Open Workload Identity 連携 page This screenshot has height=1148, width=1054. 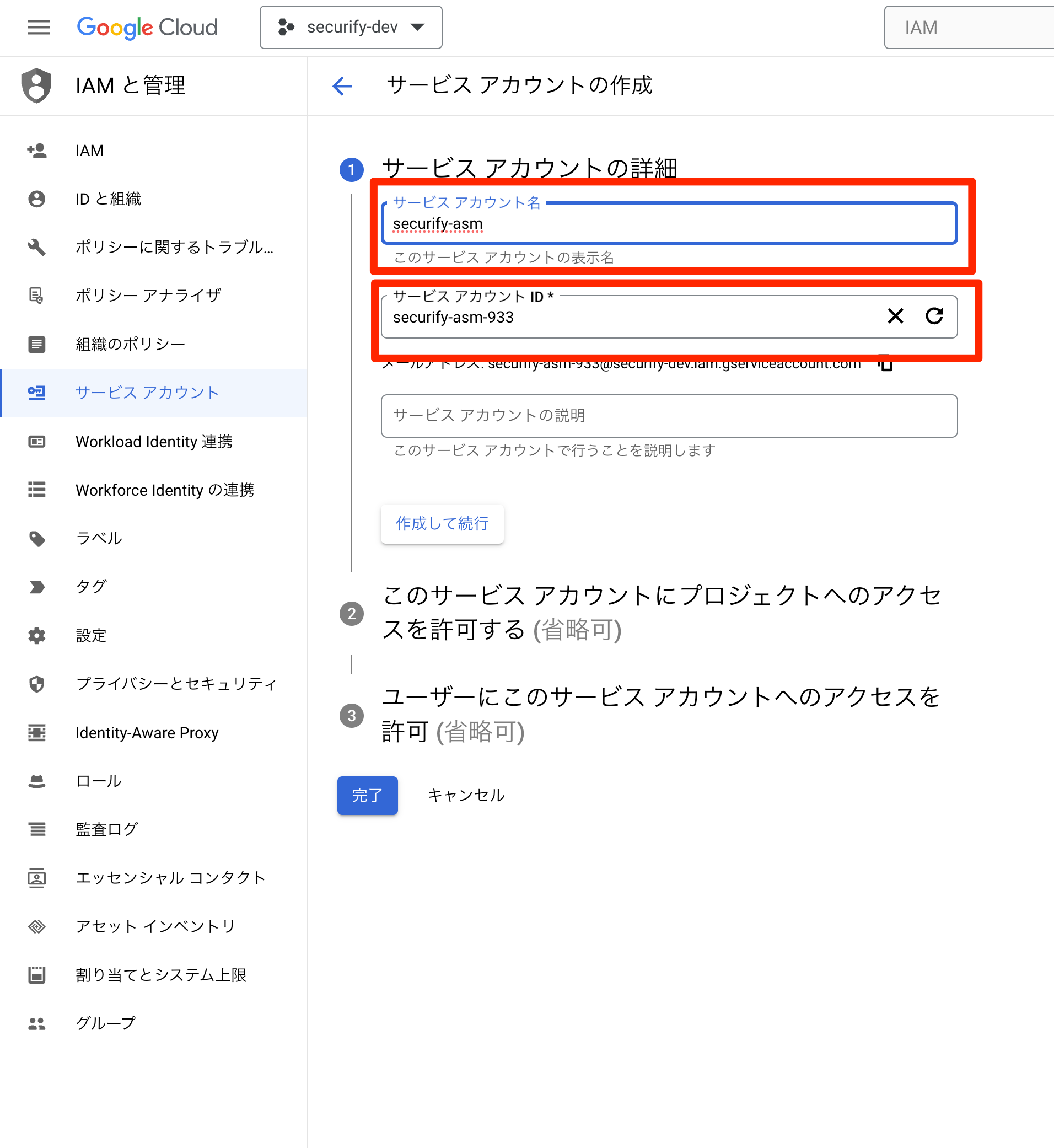pos(154,441)
